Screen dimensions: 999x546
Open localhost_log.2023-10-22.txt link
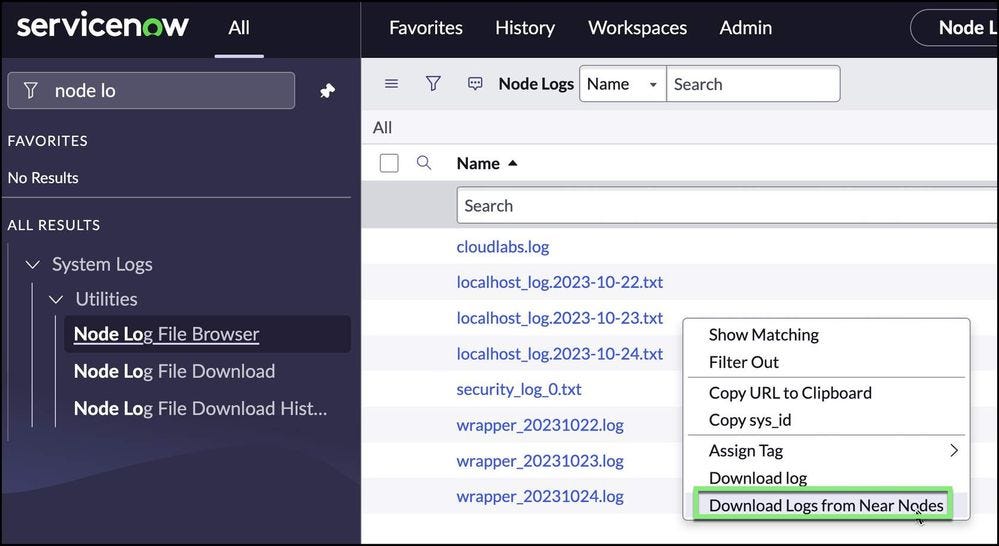point(559,282)
